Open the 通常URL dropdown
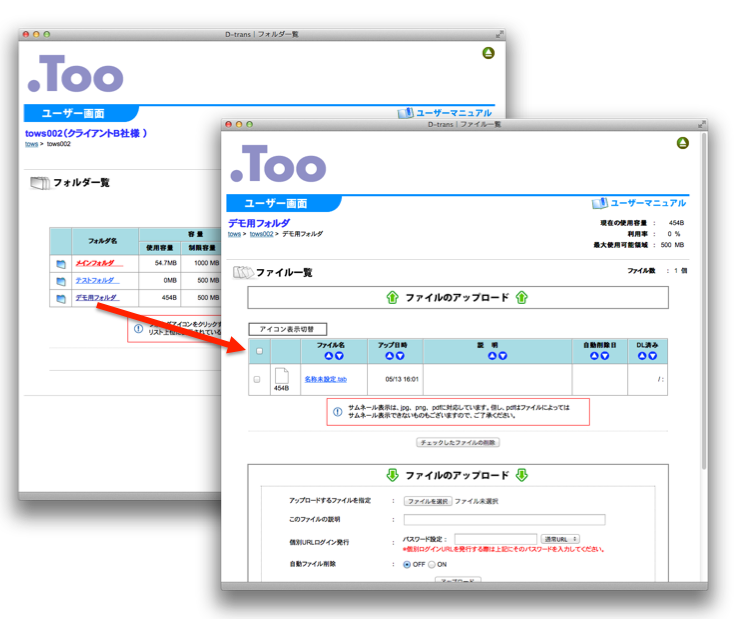The image size is (735, 619). (x=559, y=539)
